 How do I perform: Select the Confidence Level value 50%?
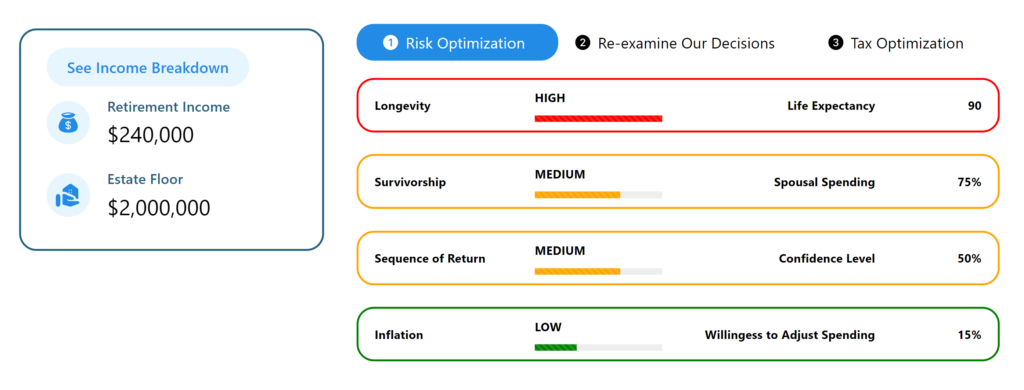click(969, 259)
